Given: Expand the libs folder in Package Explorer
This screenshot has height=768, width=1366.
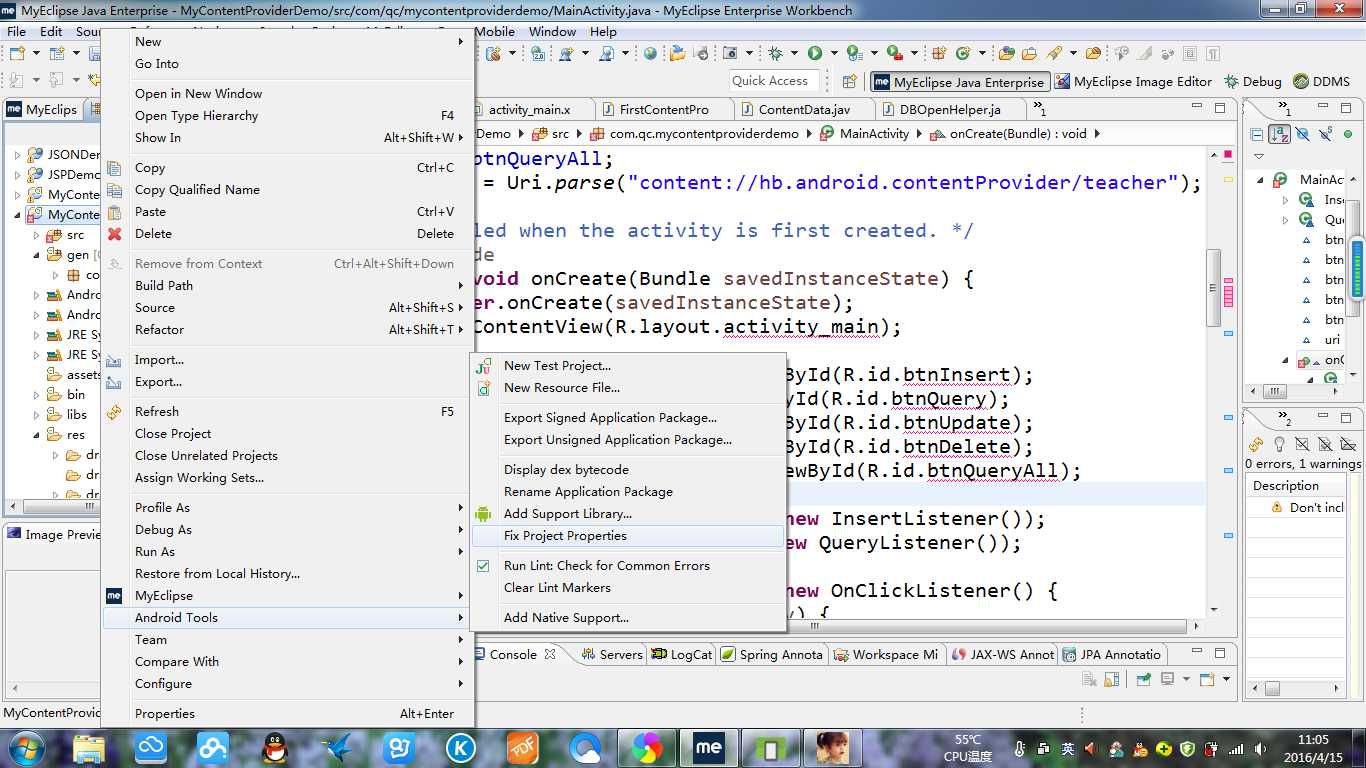Looking at the screenshot, I should point(37,415).
